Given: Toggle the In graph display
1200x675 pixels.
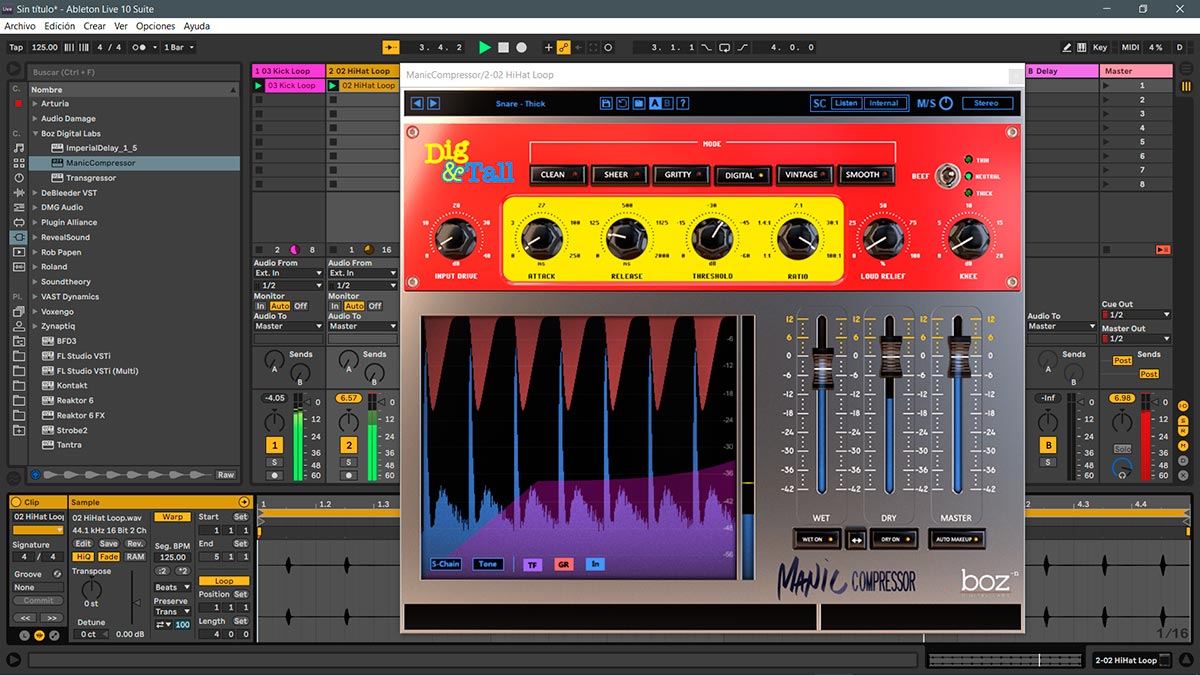Looking at the screenshot, I should point(595,564).
